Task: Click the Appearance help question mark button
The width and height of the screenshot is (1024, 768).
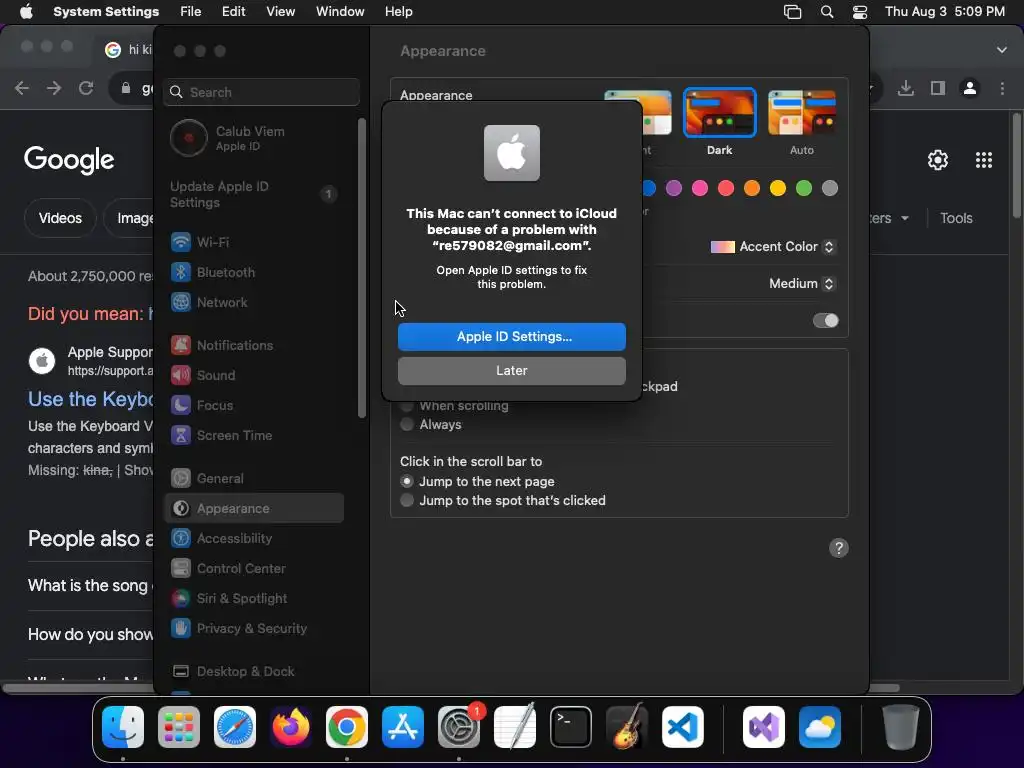Action: pos(839,548)
